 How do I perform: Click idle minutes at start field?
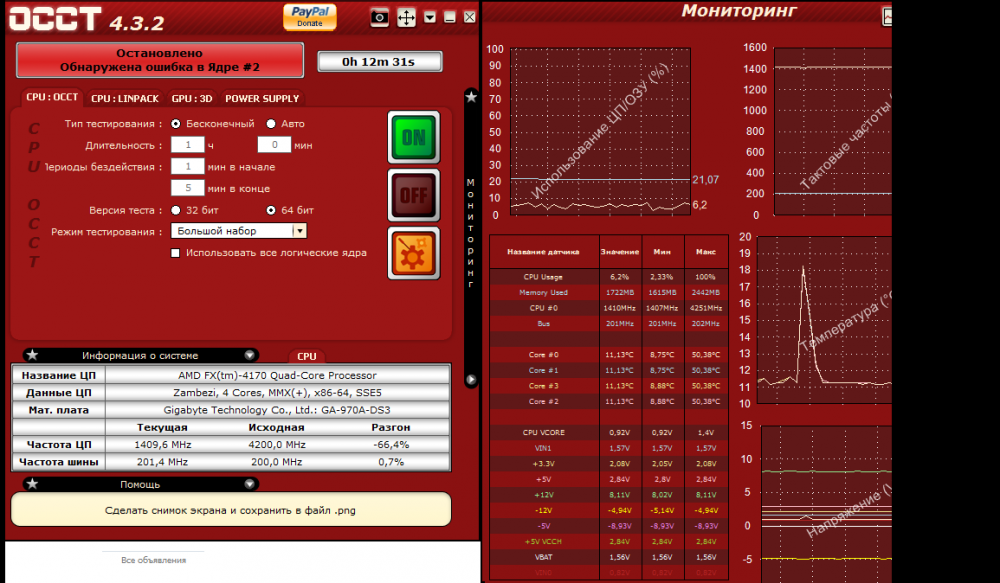point(188,166)
